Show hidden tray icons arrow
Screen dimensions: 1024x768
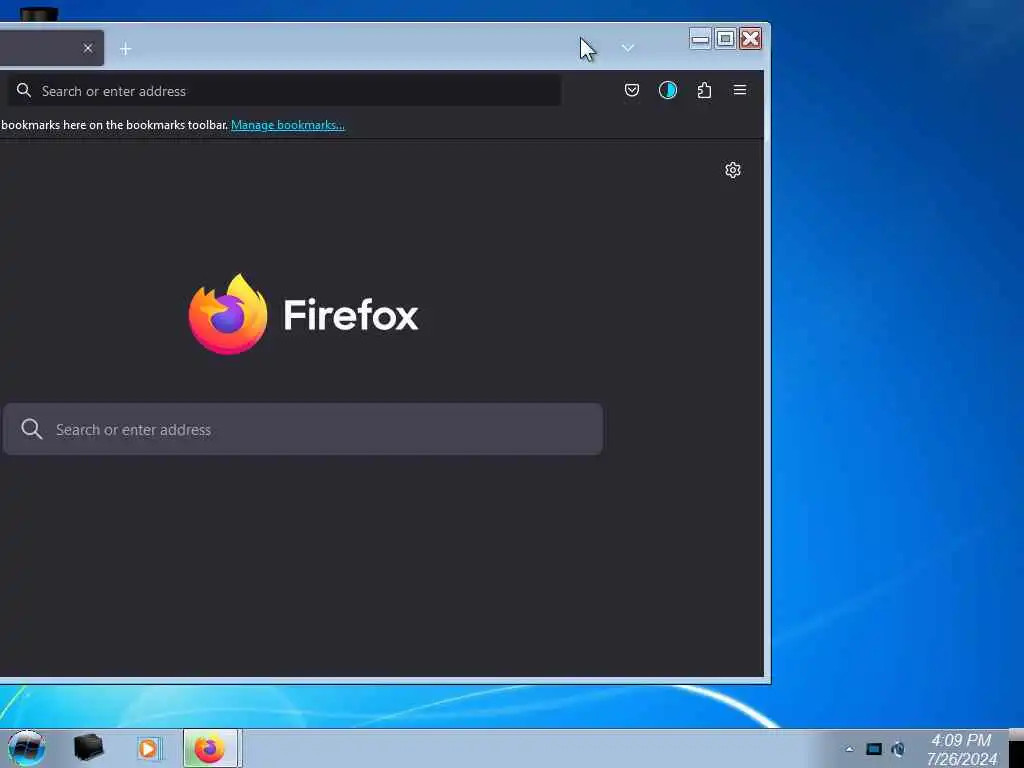[849, 749]
